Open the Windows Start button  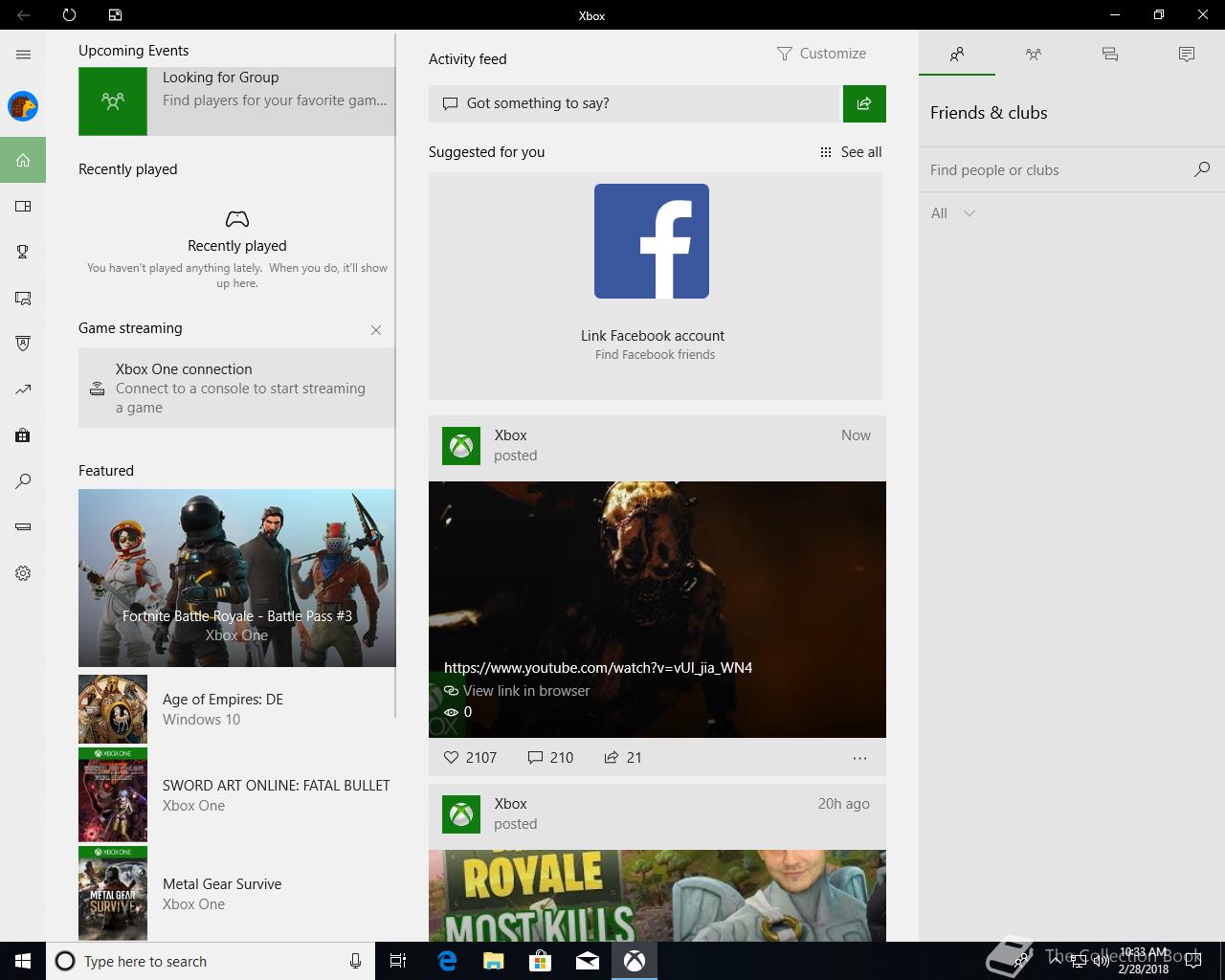pyautogui.click(x=23, y=961)
